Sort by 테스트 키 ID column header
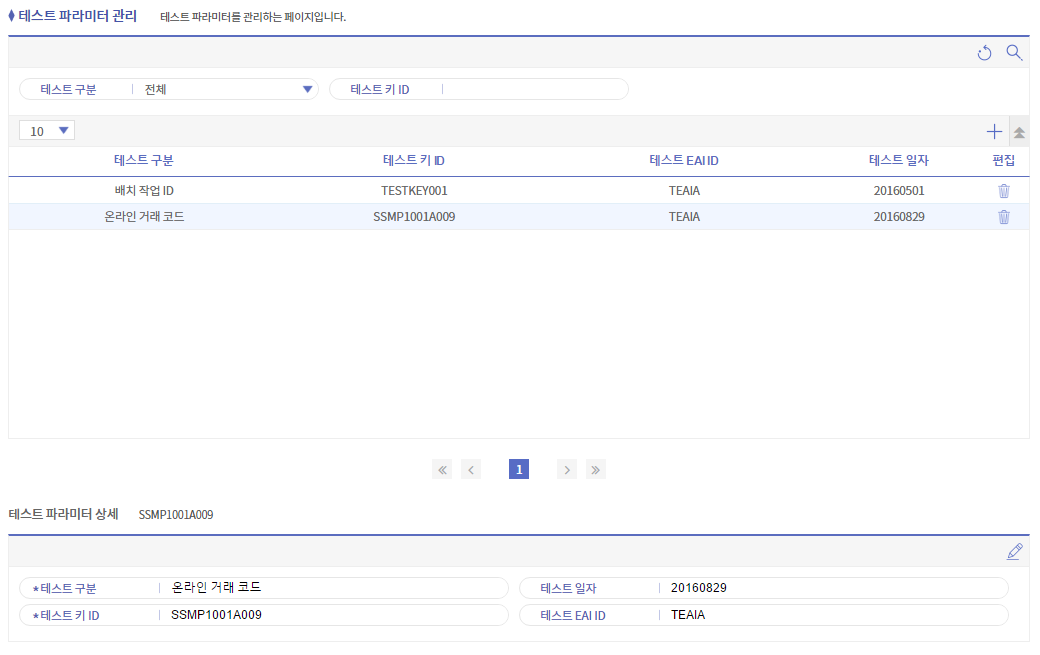This screenshot has width=1040, height=655. coord(414,160)
